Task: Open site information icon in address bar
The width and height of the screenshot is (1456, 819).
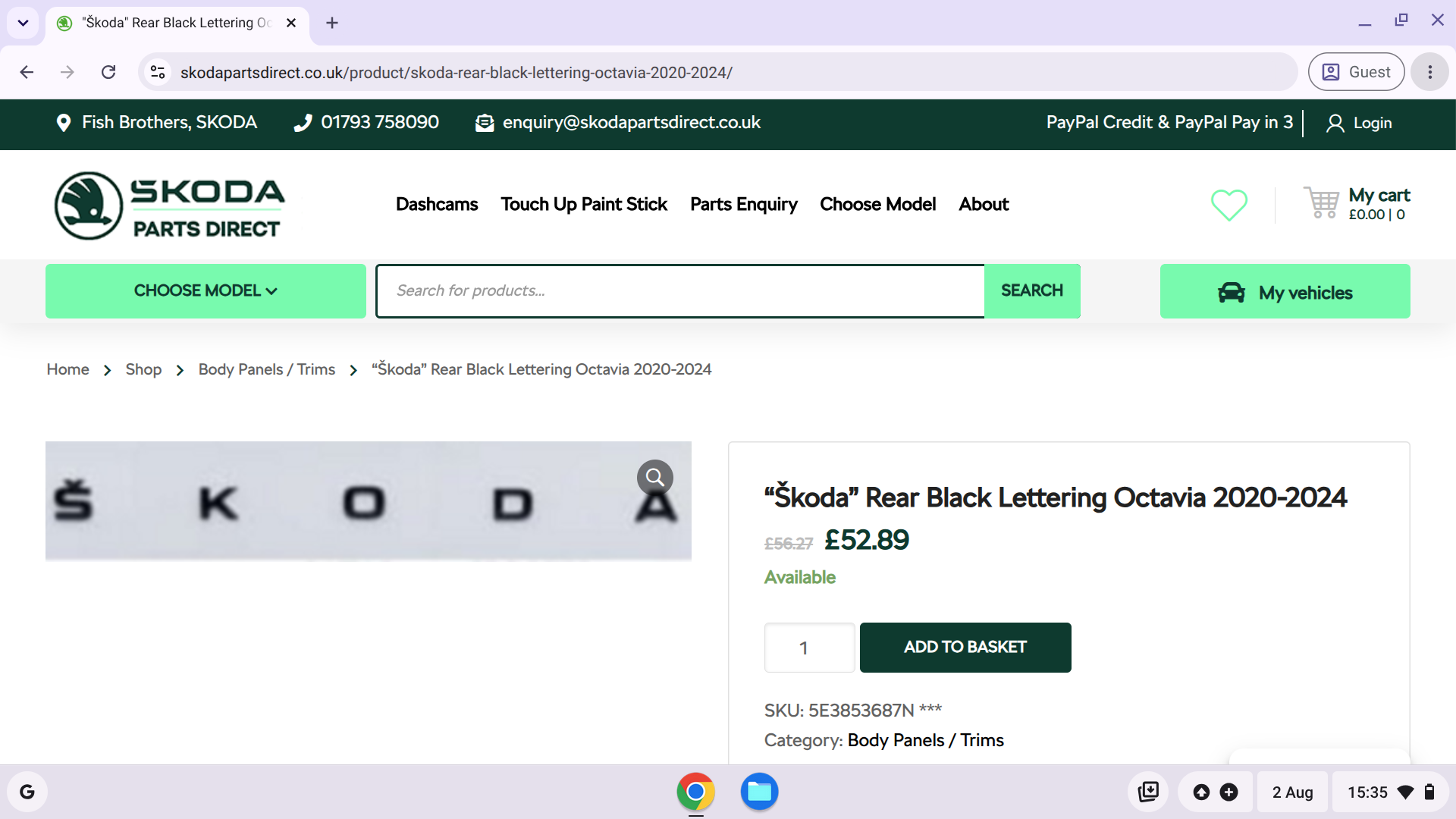Action: click(x=158, y=72)
